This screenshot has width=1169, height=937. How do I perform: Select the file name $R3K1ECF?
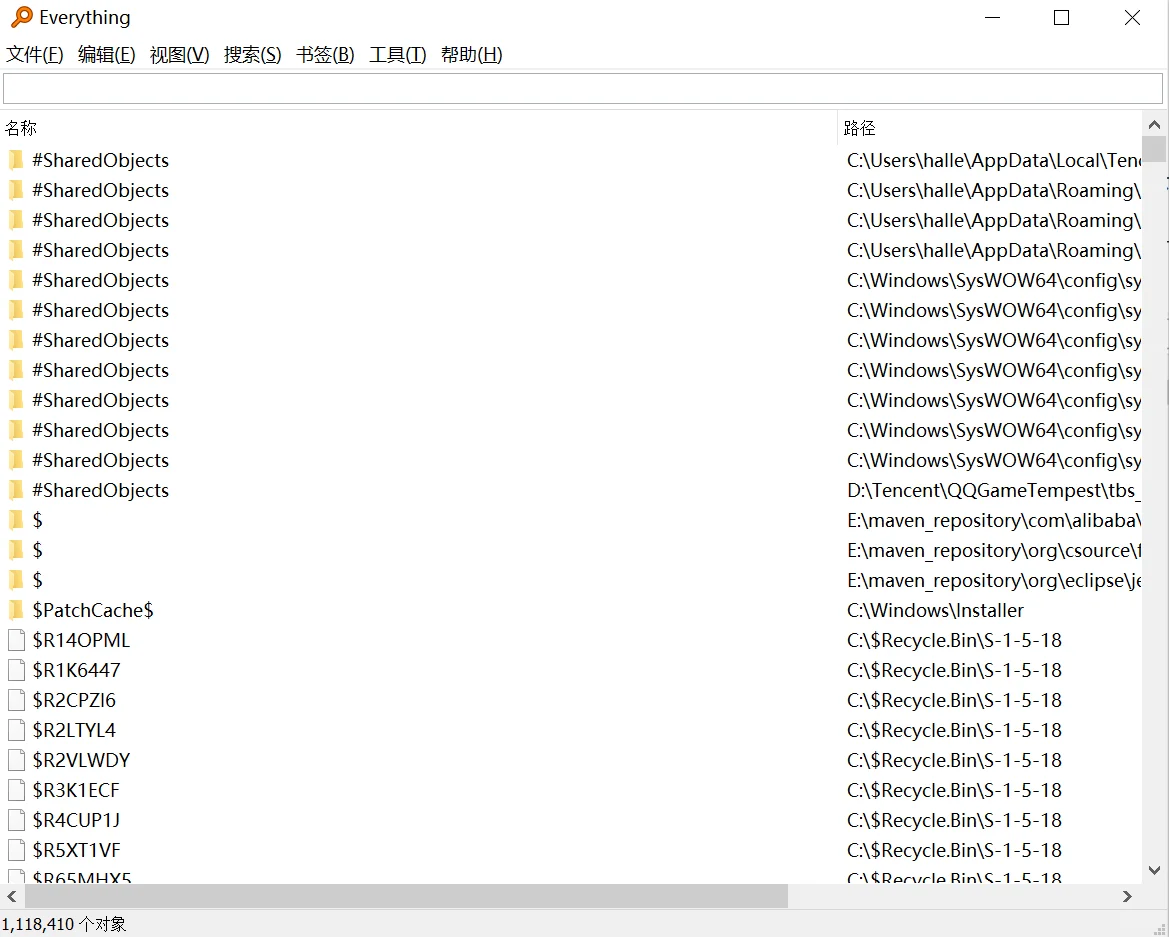(76, 790)
